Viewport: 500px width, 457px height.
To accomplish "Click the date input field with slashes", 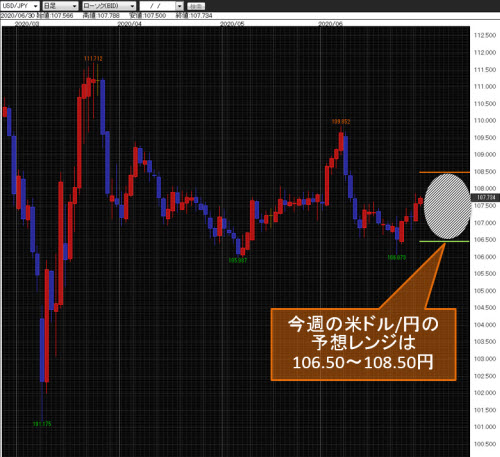I will tap(157, 6).
